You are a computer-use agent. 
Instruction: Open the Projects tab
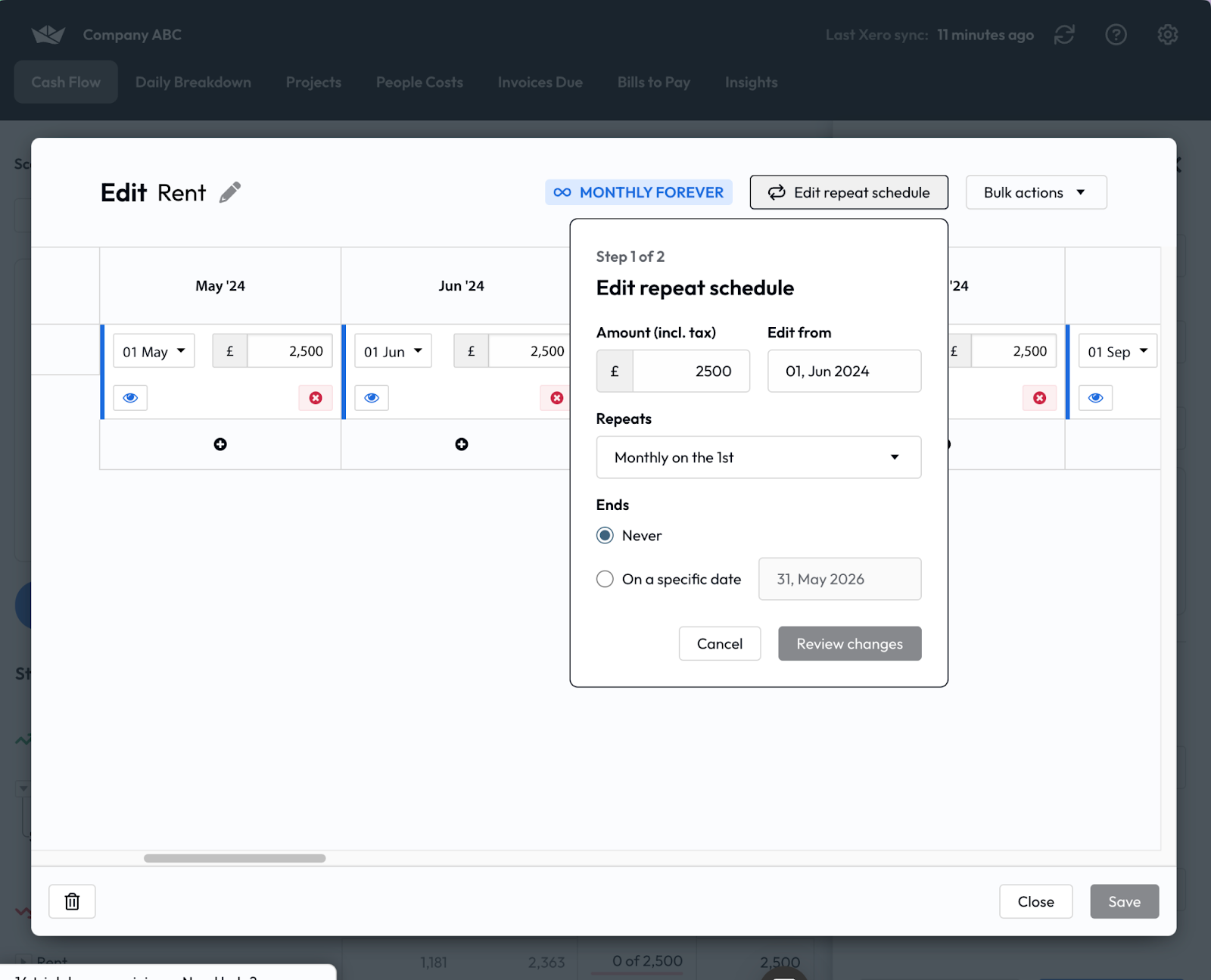pyautogui.click(x=313, y=82)
